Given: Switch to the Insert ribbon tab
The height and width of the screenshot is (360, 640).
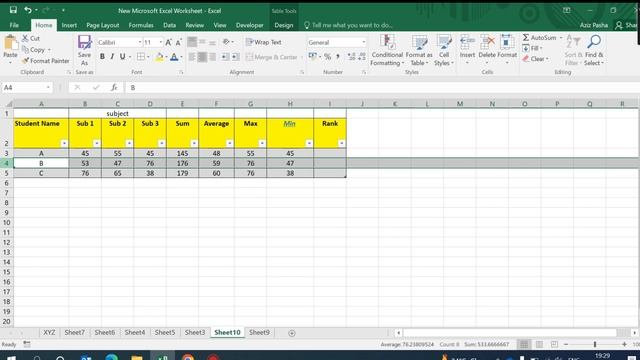Looking at the screenshot, I should [69, 25].
